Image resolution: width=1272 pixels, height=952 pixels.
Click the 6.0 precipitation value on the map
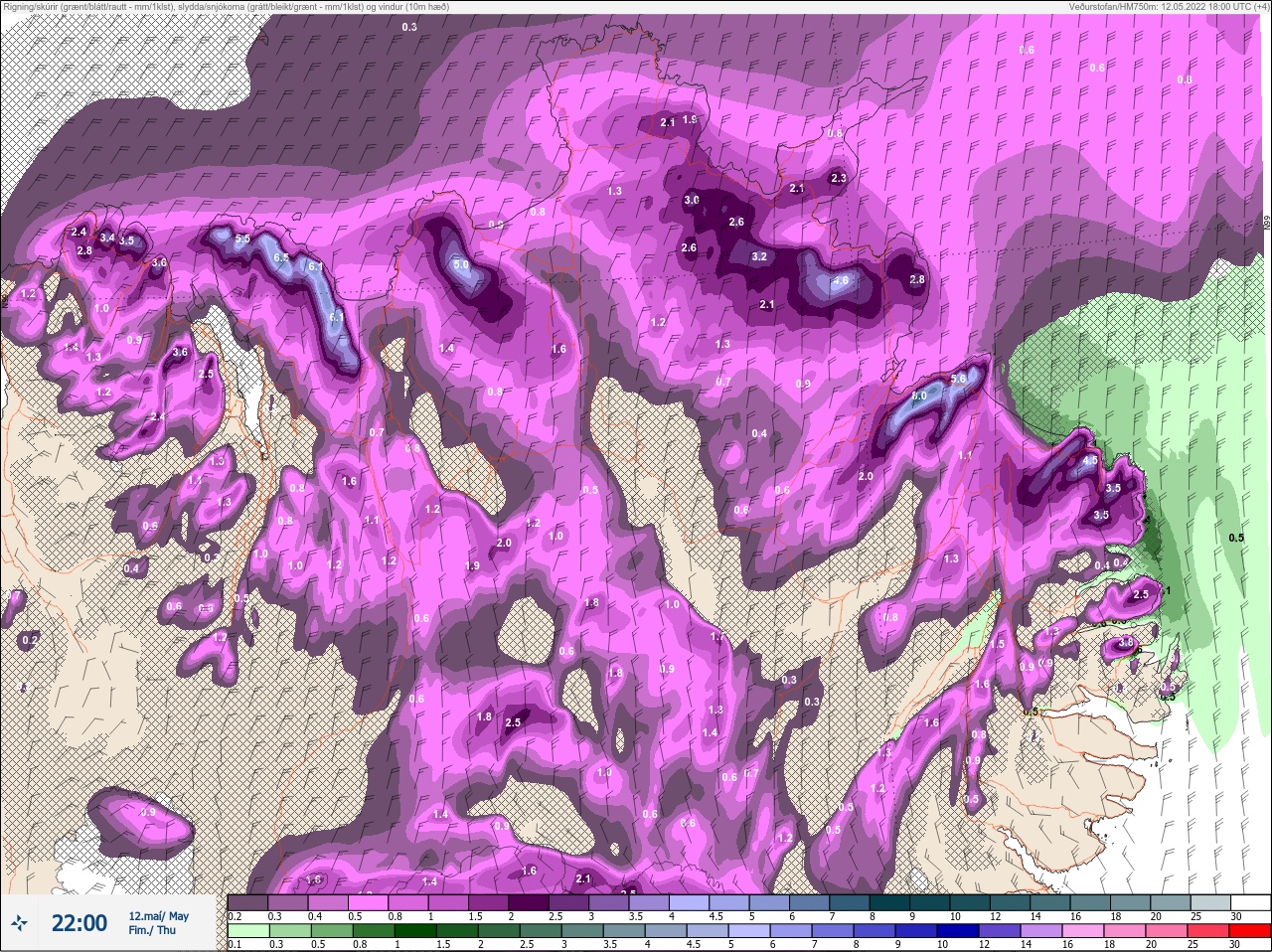[919, 396]
